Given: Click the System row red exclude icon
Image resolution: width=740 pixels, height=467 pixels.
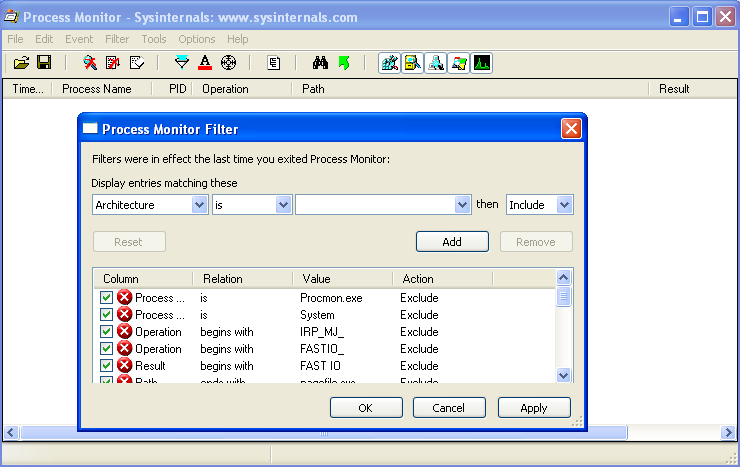Looking at the screenshot, I should point(124,315).
